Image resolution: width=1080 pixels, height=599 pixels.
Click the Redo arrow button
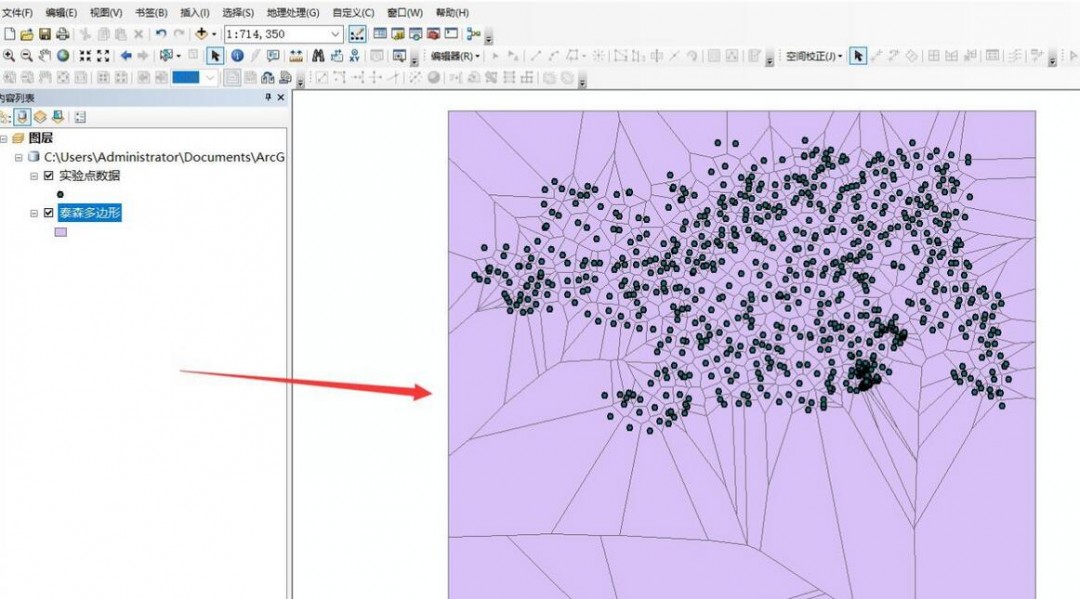coord(181,32)
